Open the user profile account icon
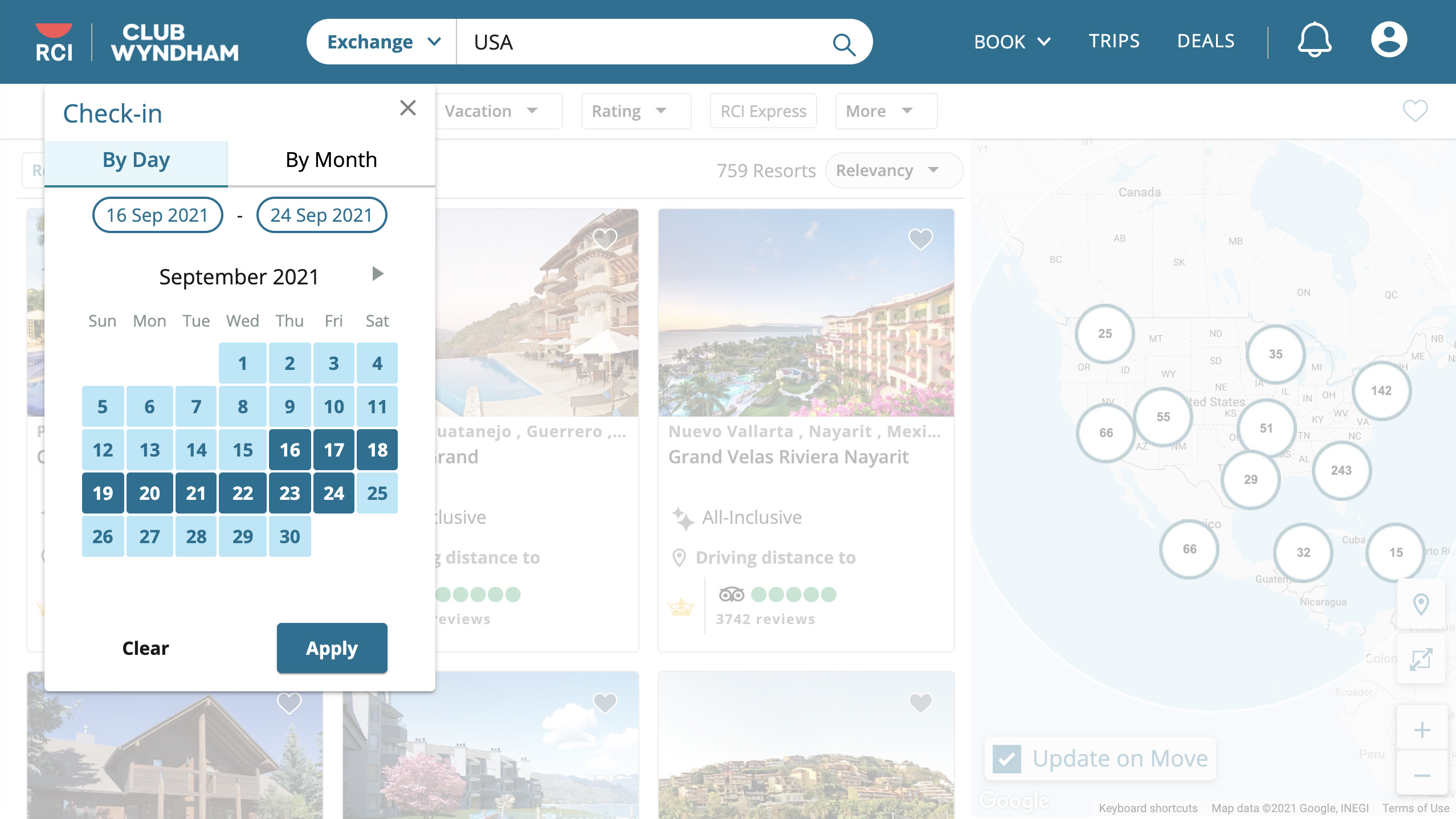Image resolution: width=1456 pixels, height=819 pixels. pyautogui.click(x=1389, y=40)
